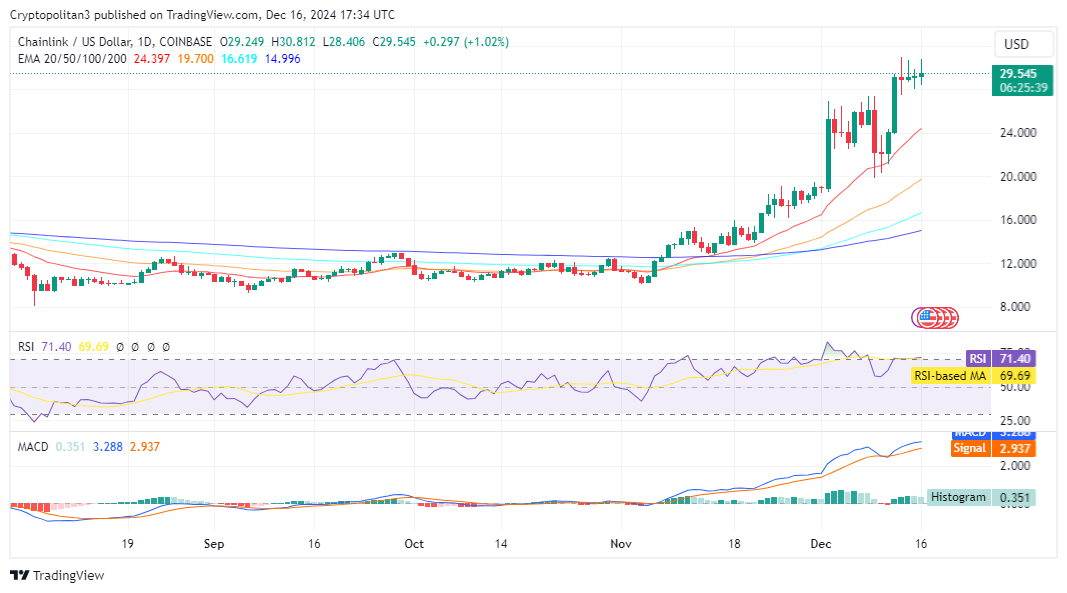
Task: Click the yellow RSI-based MA tag
Action: click(x=950, y=376)
